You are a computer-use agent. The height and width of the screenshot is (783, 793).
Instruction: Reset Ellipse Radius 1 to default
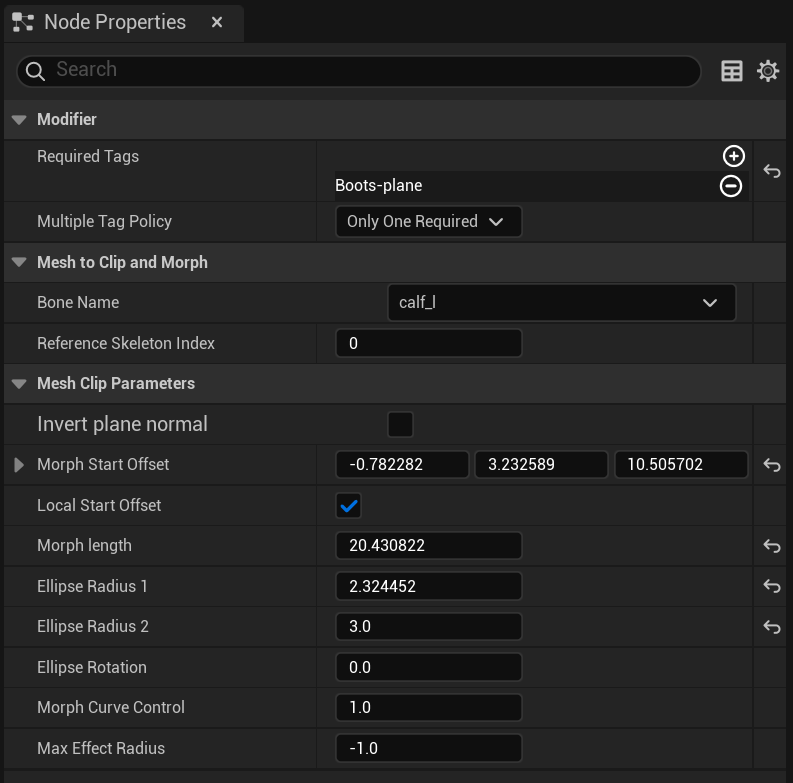click(772, 586)
